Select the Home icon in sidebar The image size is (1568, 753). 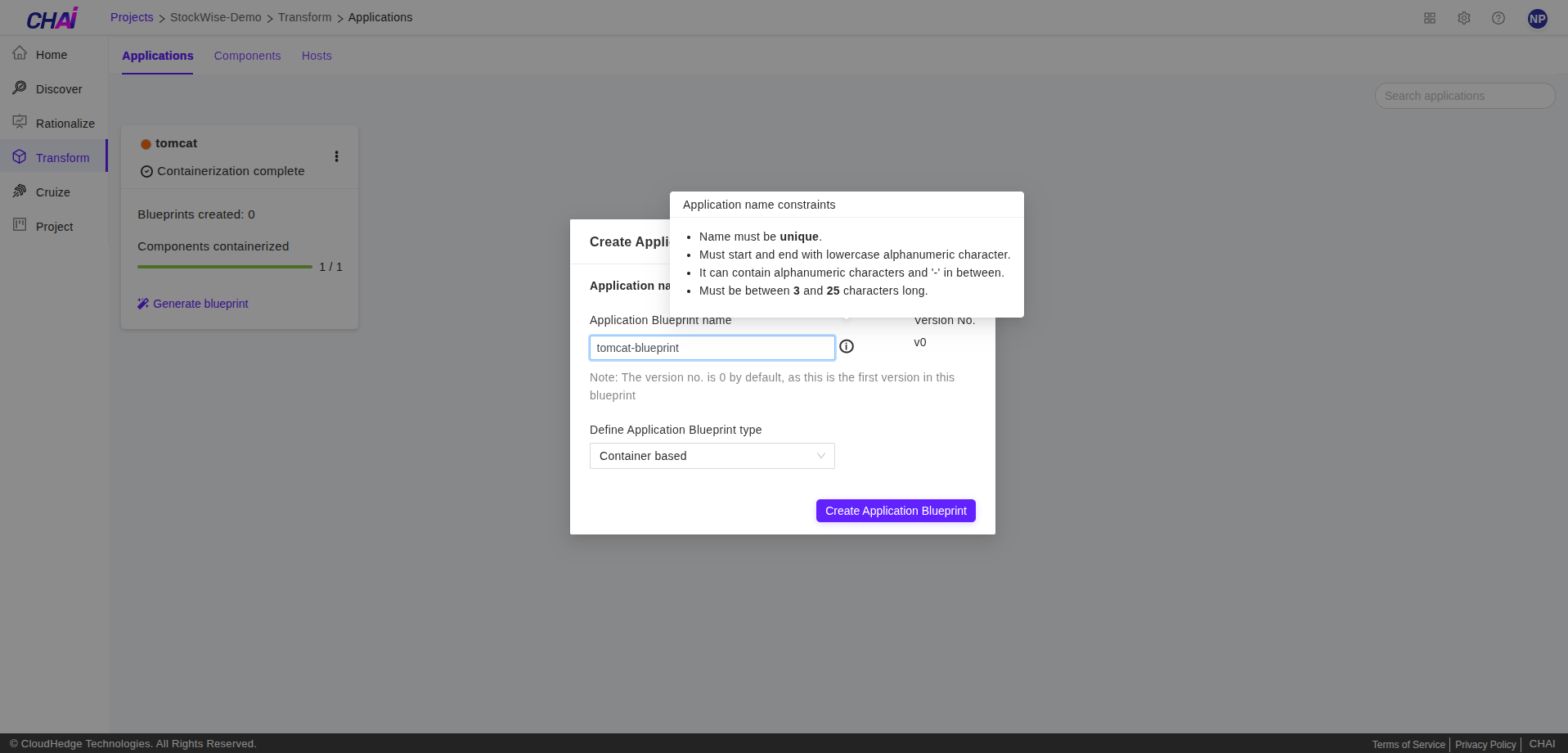click(x=20, y=54)
